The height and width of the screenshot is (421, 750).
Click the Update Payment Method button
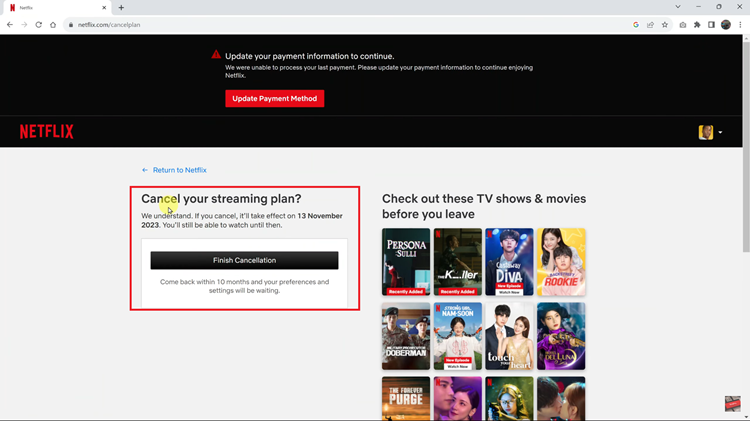275,99
